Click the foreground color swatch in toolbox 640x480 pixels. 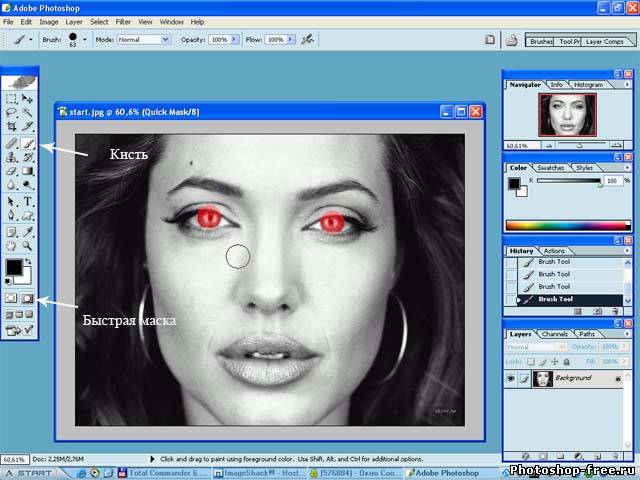click(x=14, y=267)
